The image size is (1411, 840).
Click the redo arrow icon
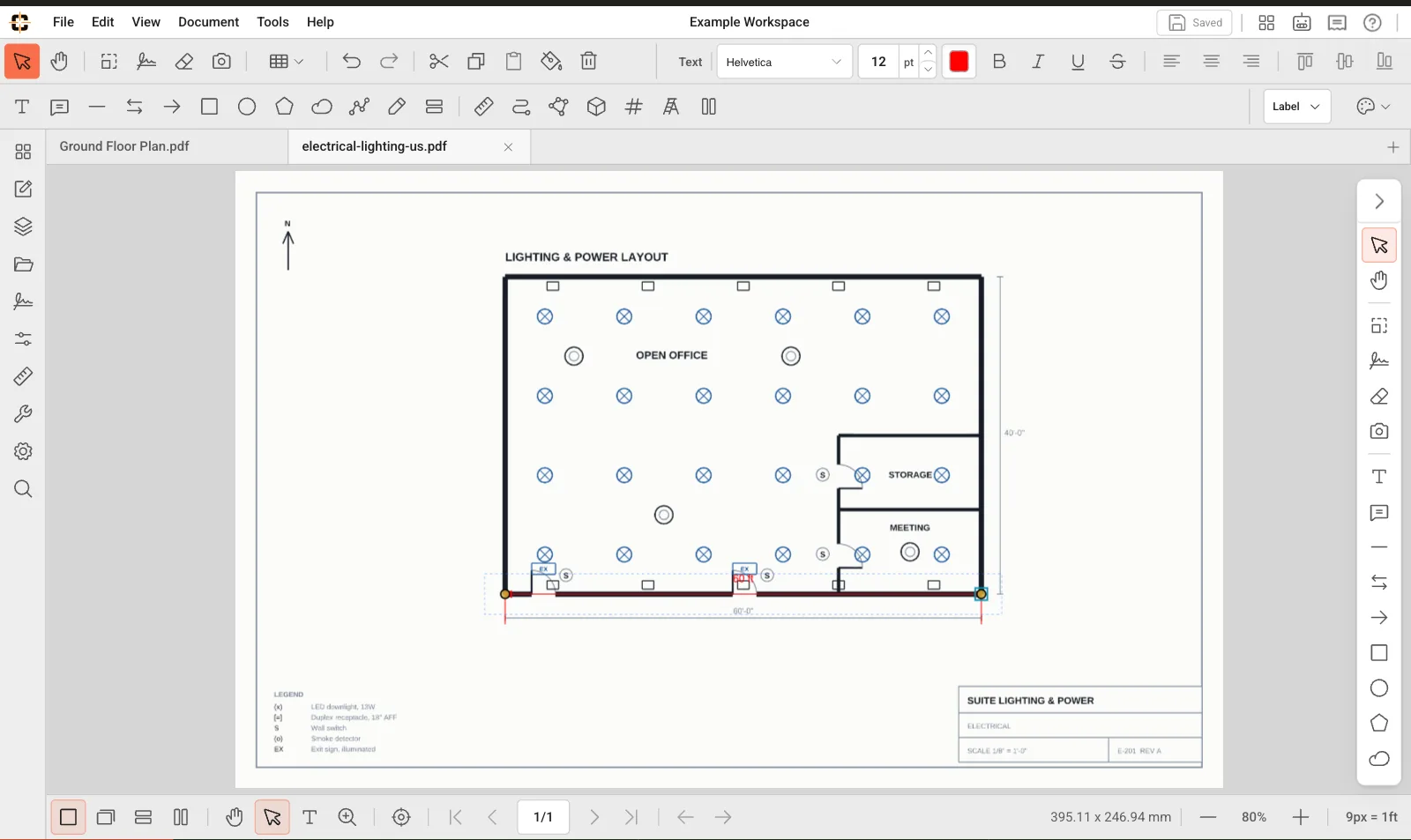tap(389, 62)
